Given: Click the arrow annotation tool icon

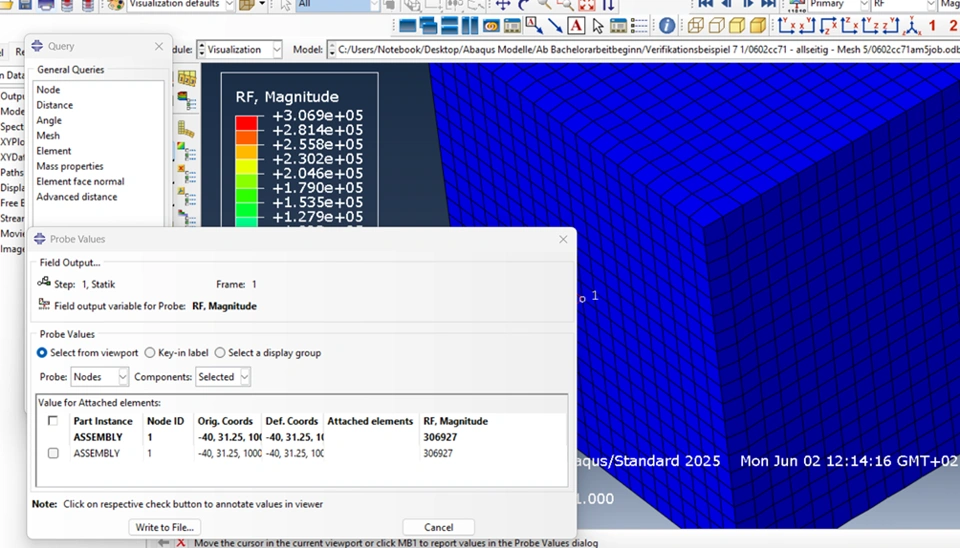Looking at the screenshot, I should (x=555, y=26).
